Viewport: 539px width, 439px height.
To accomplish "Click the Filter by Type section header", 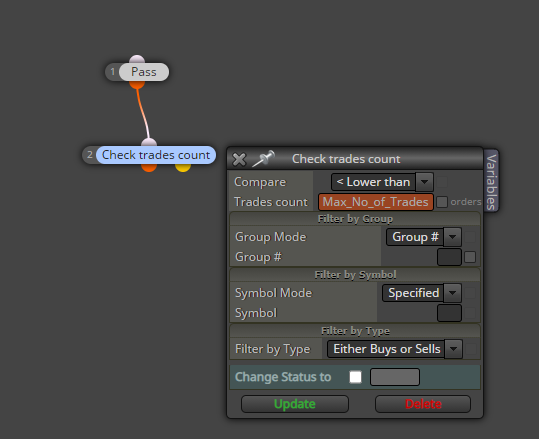I will (x=355, y=331).
